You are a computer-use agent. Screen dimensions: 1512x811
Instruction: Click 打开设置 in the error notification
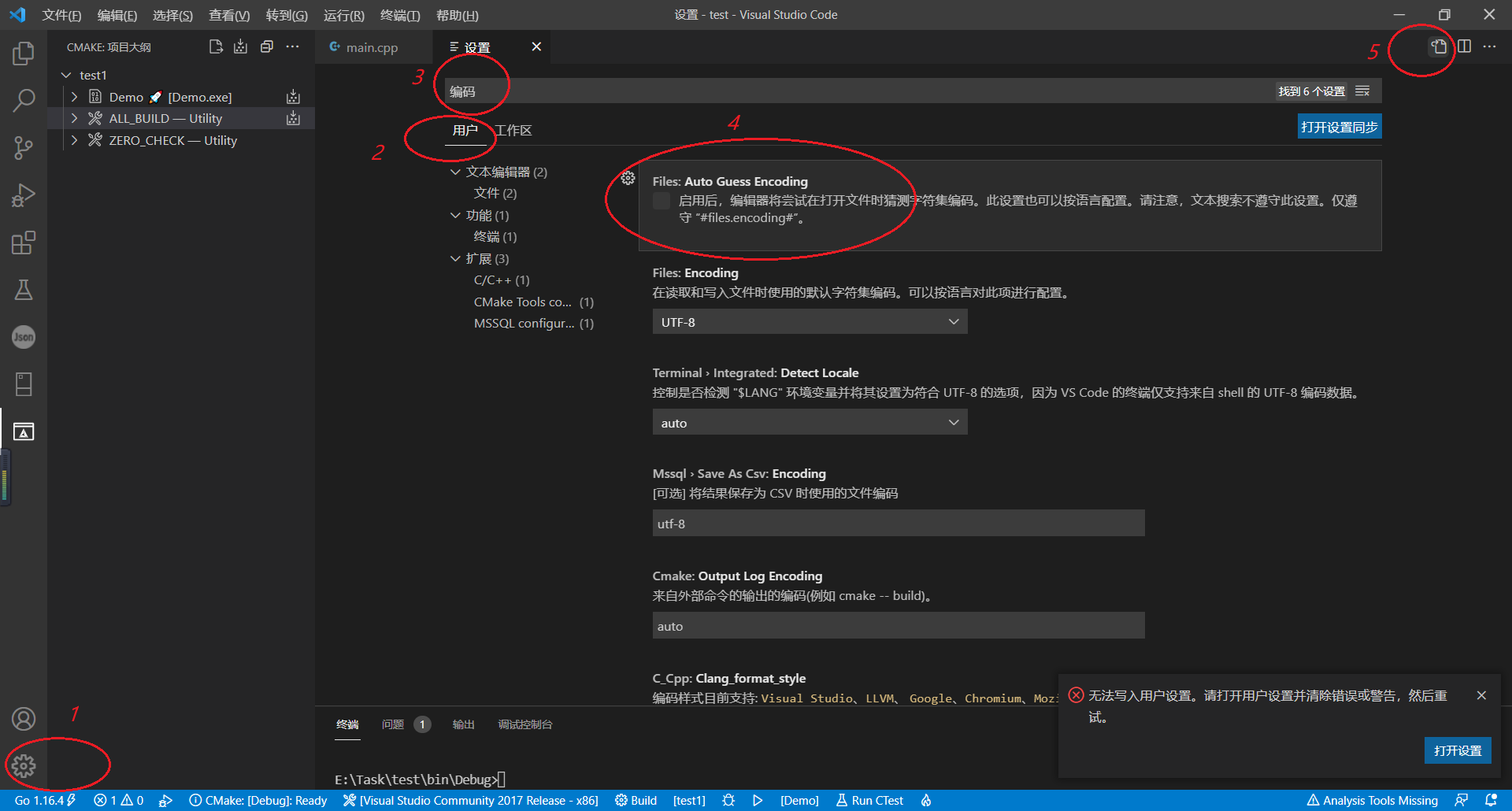(1458, 750)
